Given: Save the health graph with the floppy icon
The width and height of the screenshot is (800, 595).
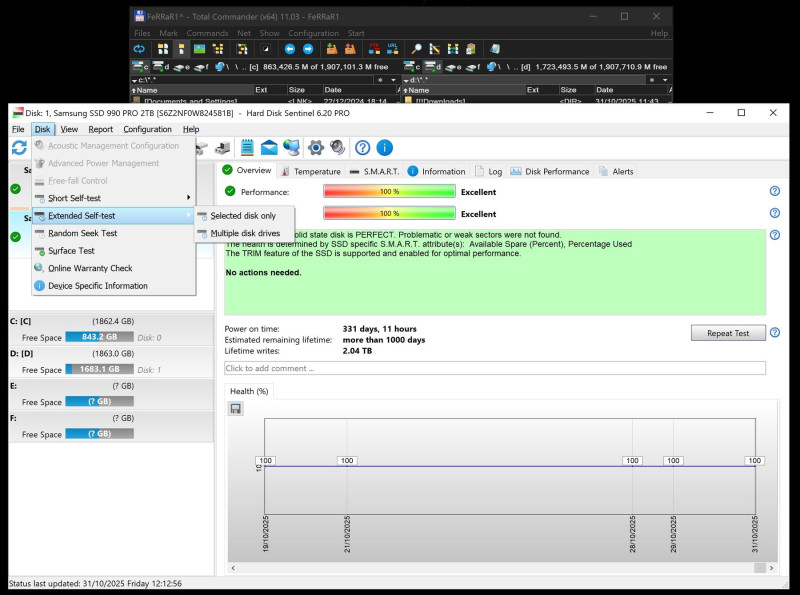Looking at the screenshot, I should point(235,409).
